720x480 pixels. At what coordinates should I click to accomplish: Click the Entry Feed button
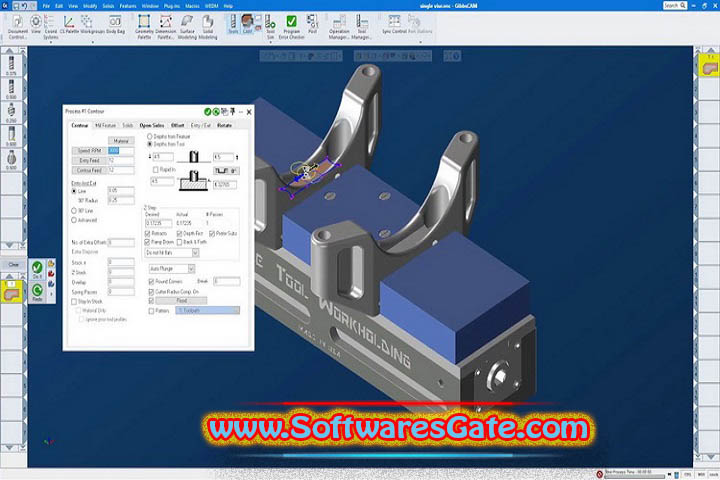89,160
